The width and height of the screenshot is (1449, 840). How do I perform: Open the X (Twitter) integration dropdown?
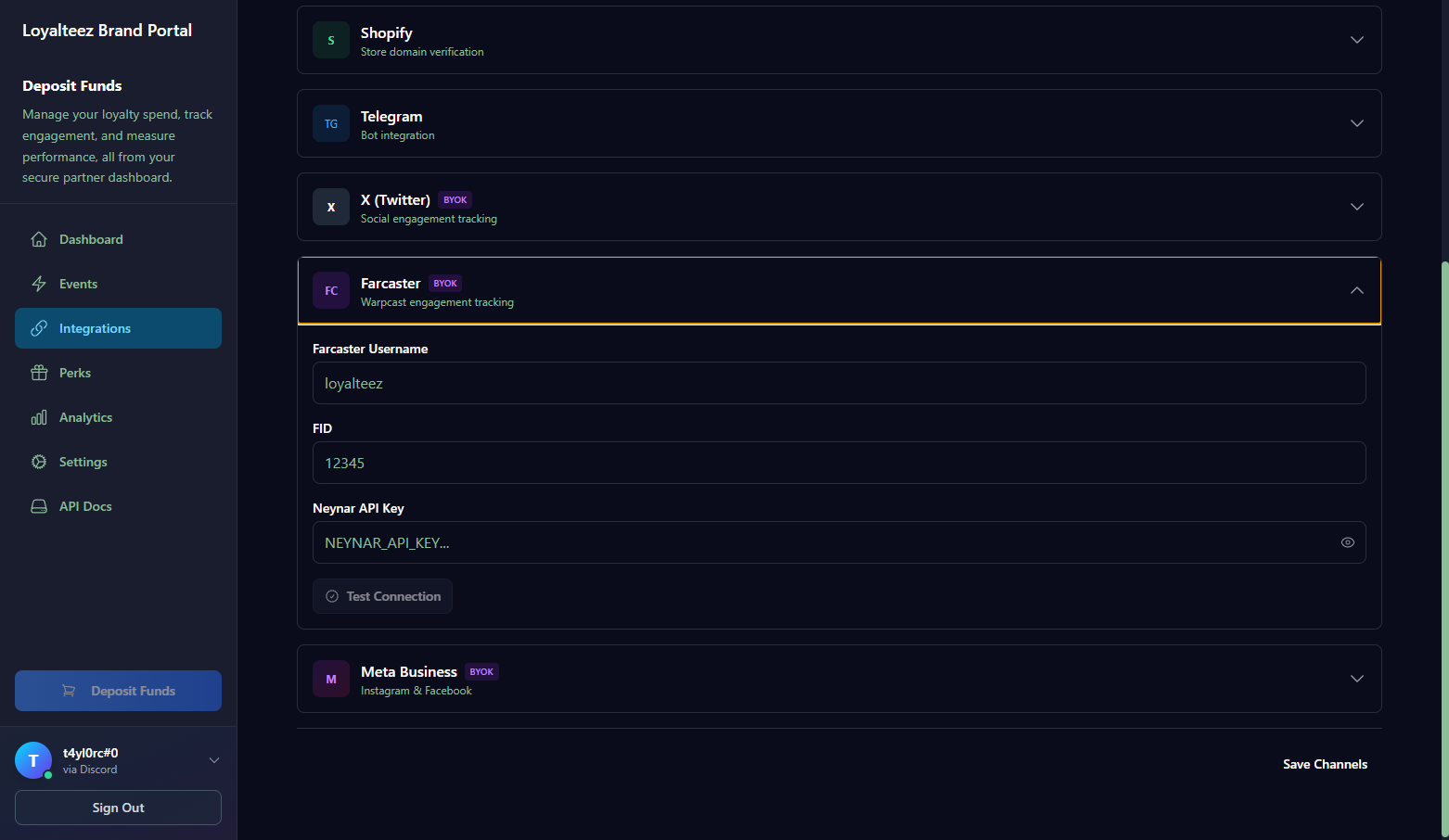[x=1356, y=207]
